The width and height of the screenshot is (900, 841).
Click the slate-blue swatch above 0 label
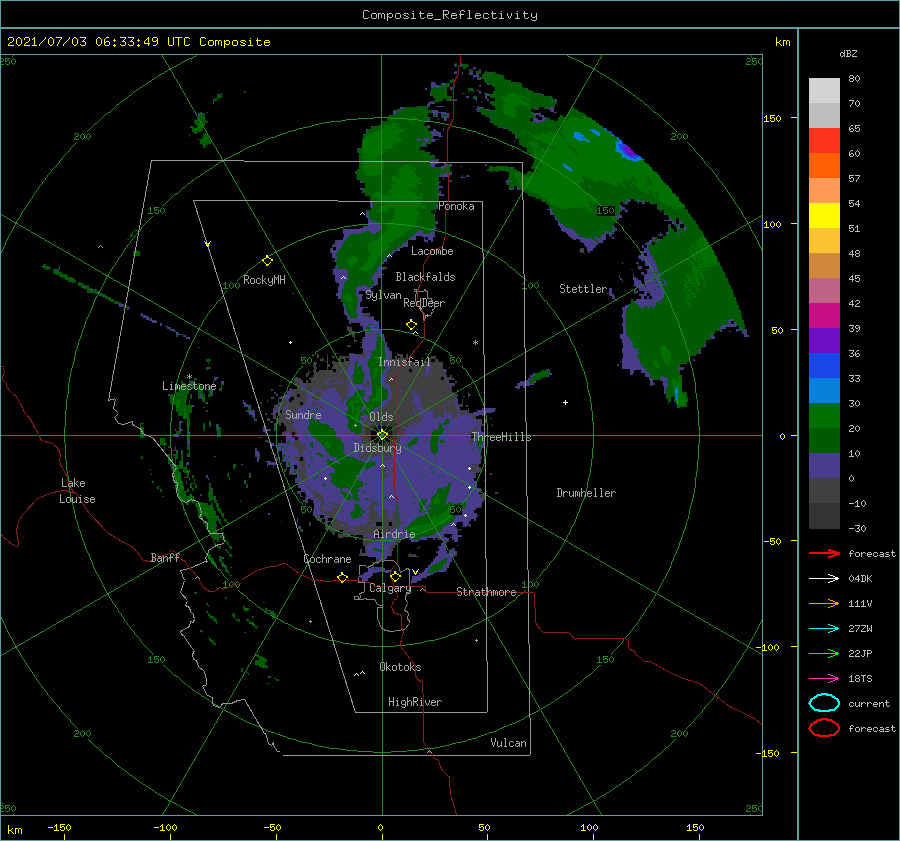click(824, 466)
